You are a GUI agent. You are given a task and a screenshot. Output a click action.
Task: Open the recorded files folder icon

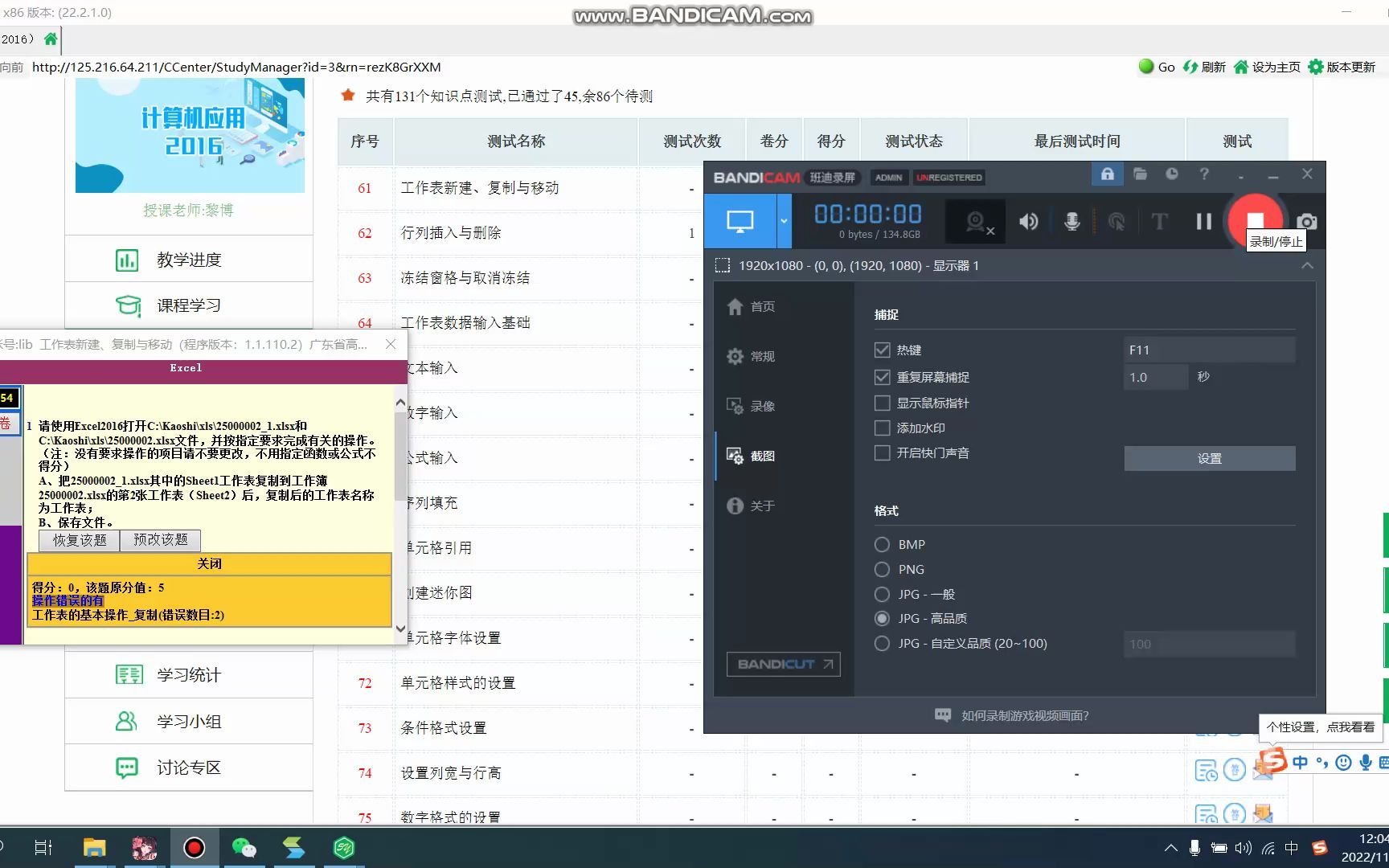1140,174
